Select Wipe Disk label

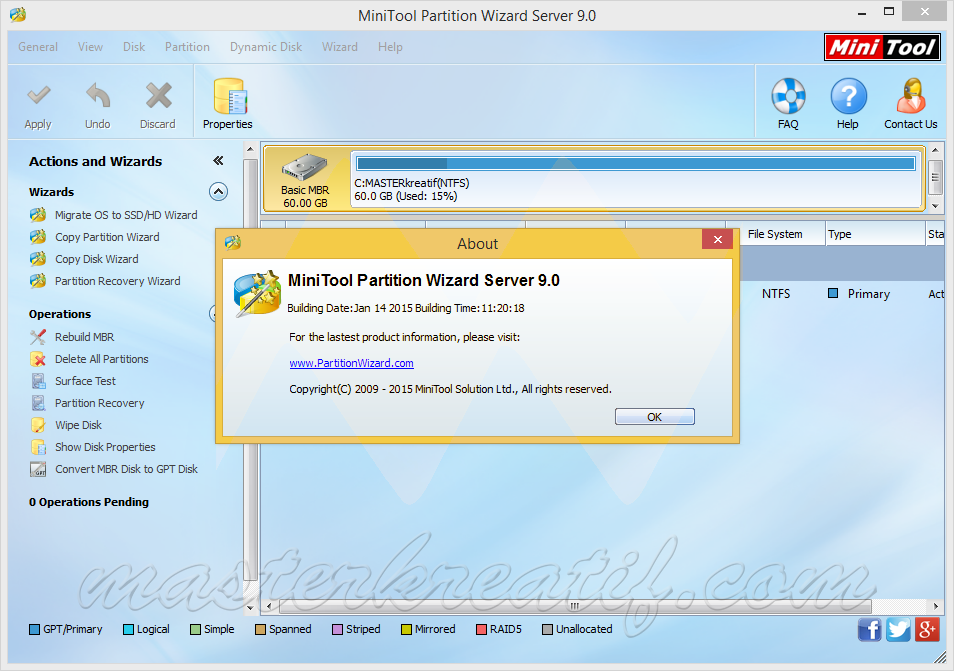(78, 425)
